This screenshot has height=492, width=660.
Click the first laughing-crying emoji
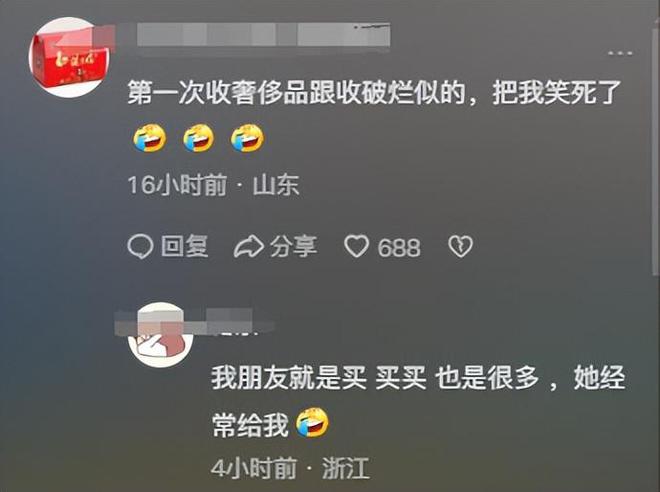tap(150, 138)
